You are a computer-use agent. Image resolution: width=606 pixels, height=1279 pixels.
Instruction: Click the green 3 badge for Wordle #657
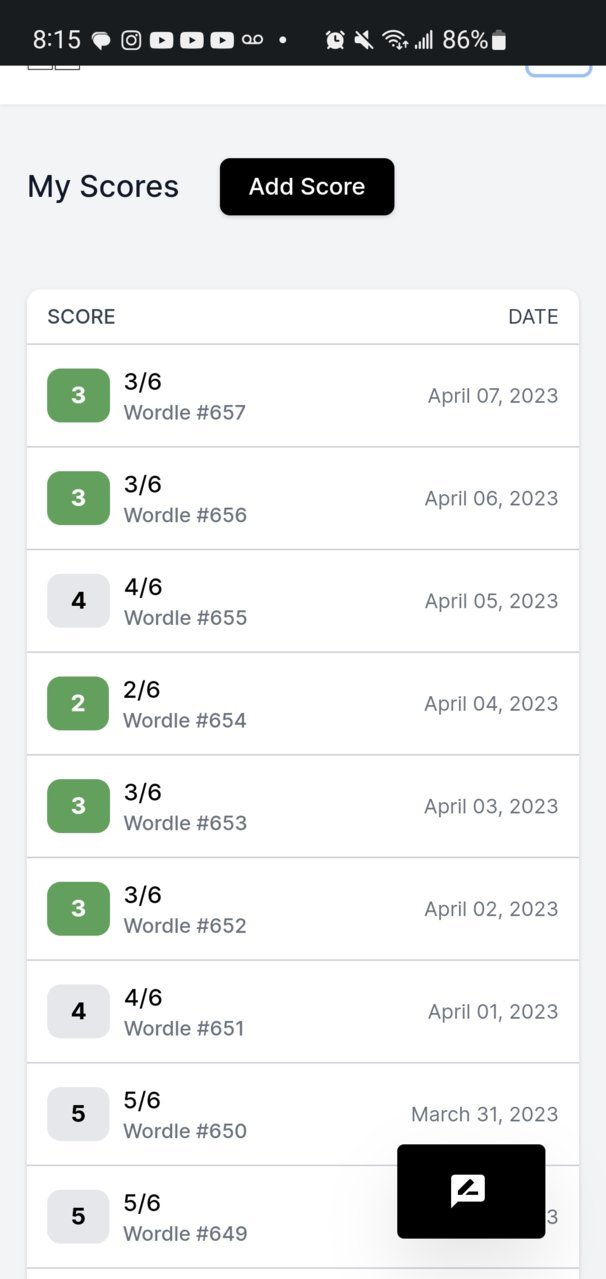78,395
